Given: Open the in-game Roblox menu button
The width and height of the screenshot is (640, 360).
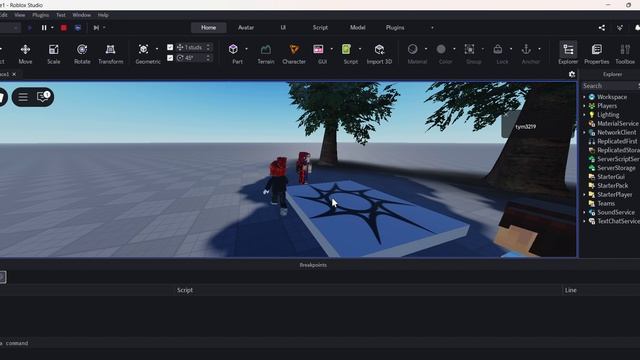Looking at the screenshot, I should point(23,97).
